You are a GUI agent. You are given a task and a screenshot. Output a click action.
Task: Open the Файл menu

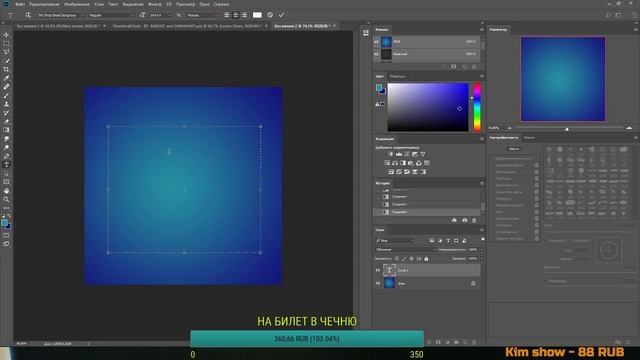pyautogui.click(x=20, y=4)
